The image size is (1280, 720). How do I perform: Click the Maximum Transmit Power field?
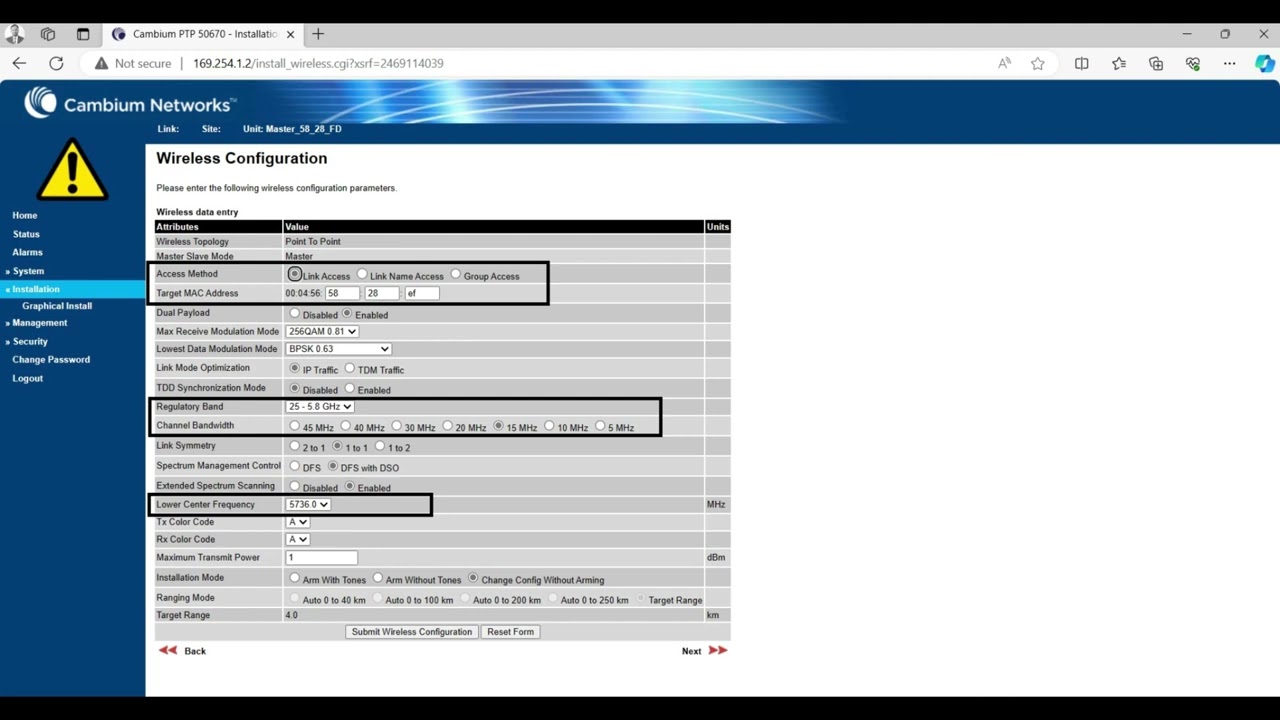(x=321, y=557)
